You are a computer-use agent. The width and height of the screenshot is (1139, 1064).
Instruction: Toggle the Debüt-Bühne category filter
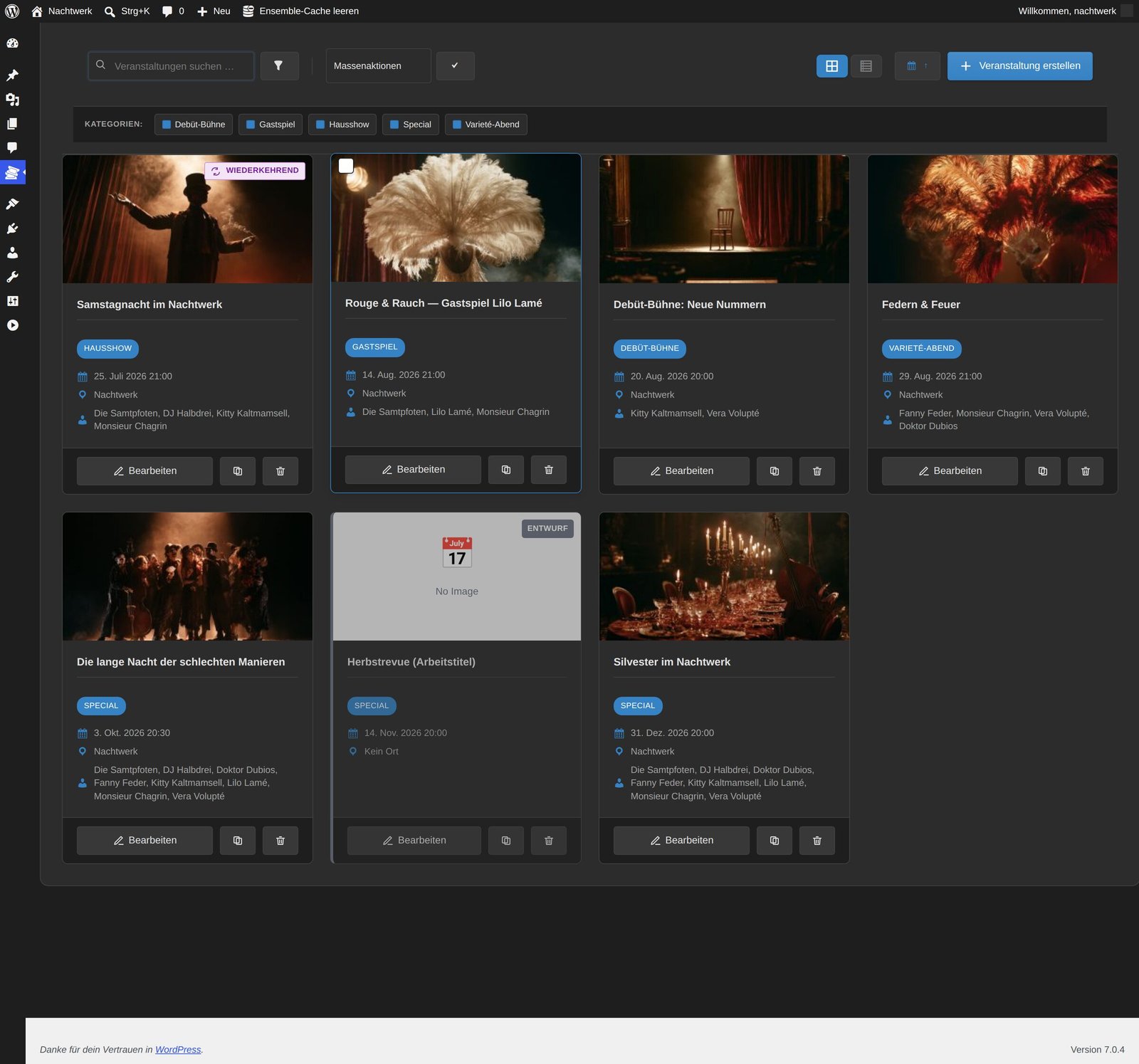click(x=194, y=125)
